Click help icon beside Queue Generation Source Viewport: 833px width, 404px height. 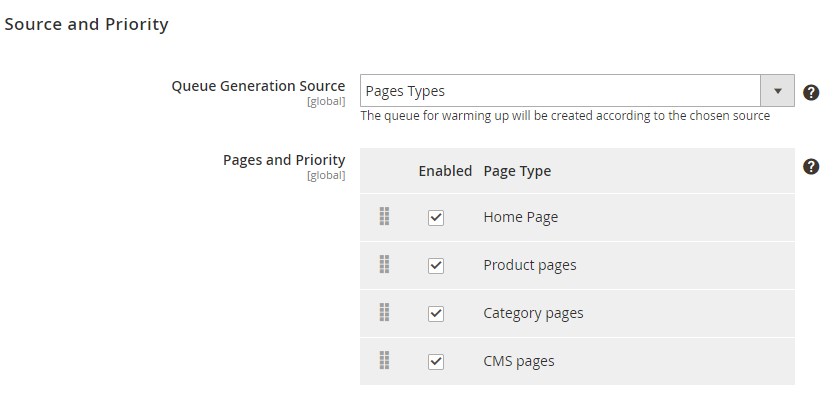811,92
